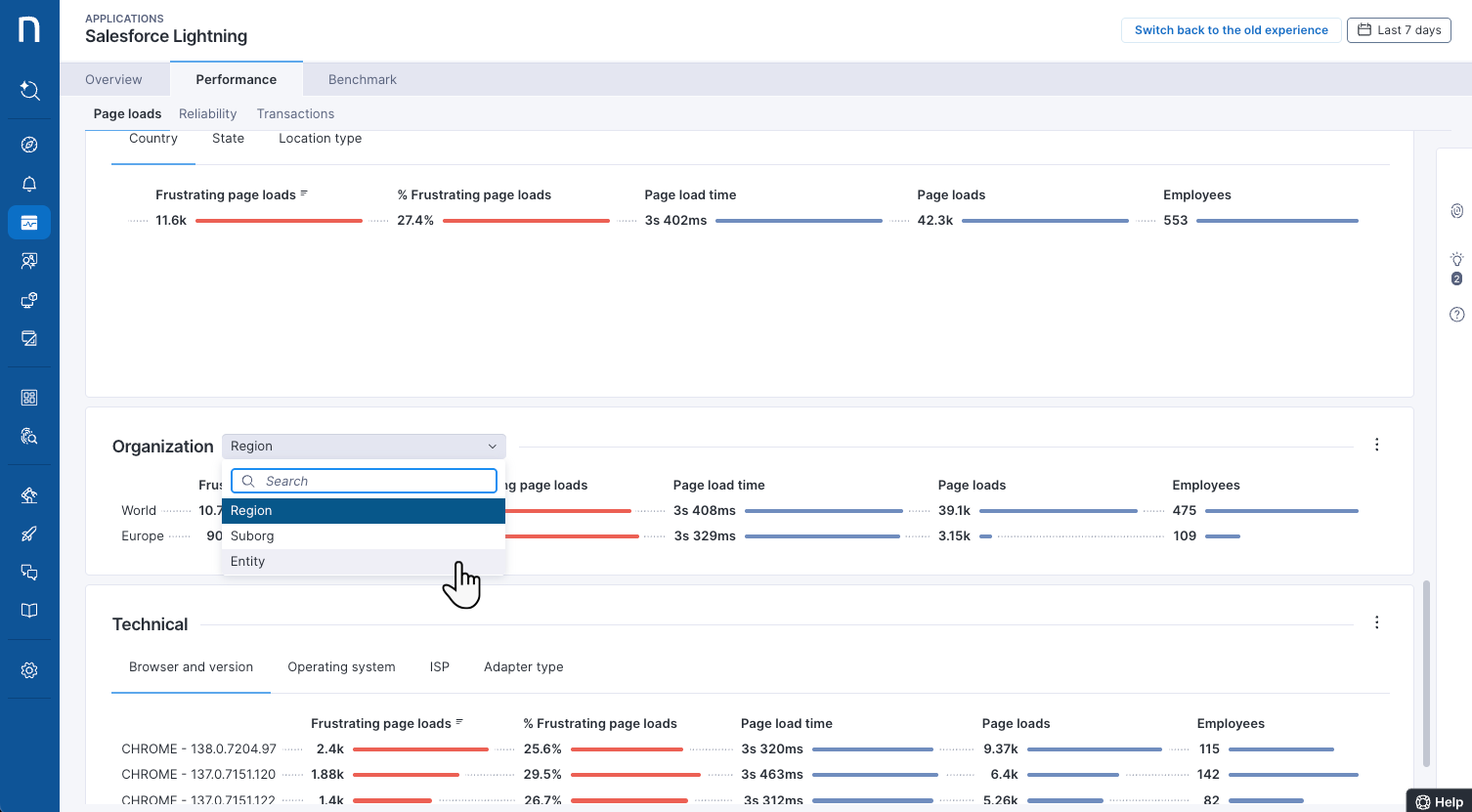Click the lightbulb insights icon on right panel
This screenshot has width=1472, height=812.
pos(1456,260)
